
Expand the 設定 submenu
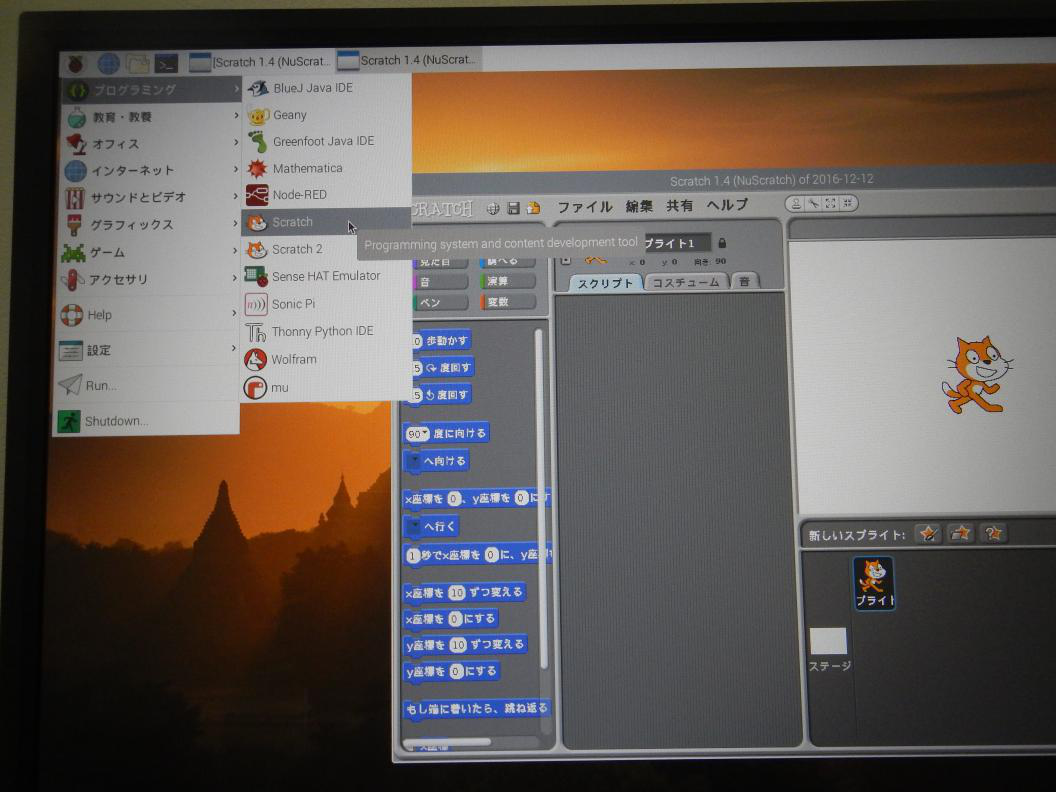148,350
